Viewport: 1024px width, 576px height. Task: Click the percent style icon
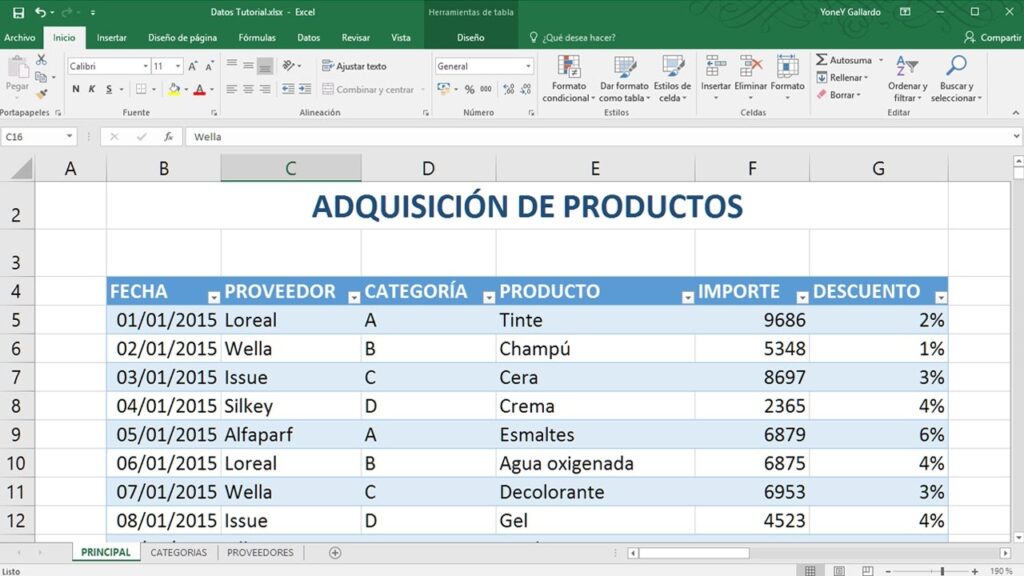click(470, 90)
